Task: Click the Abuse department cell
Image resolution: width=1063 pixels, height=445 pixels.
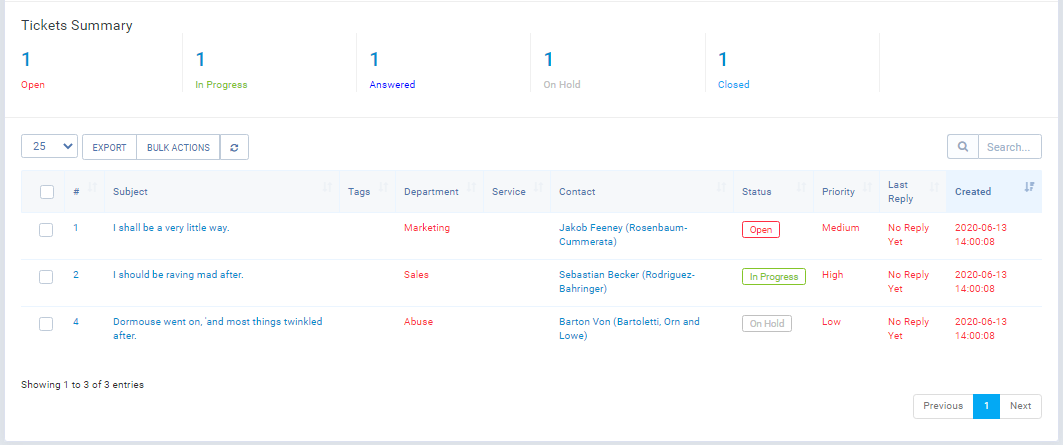Action: pos(418,322)
